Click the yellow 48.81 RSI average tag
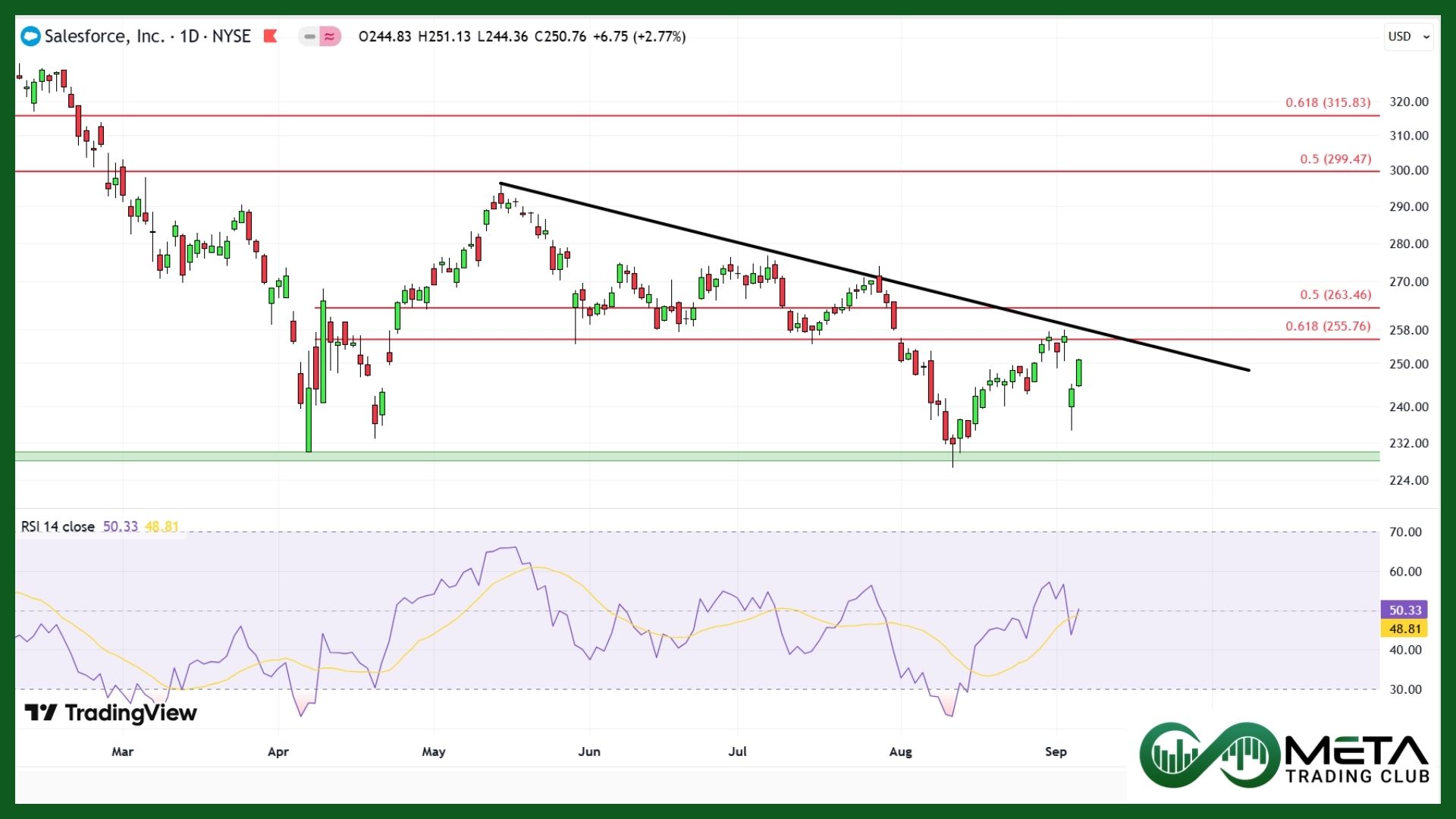The width and height of the screenshot is (1456, 819). point(1404,629)
